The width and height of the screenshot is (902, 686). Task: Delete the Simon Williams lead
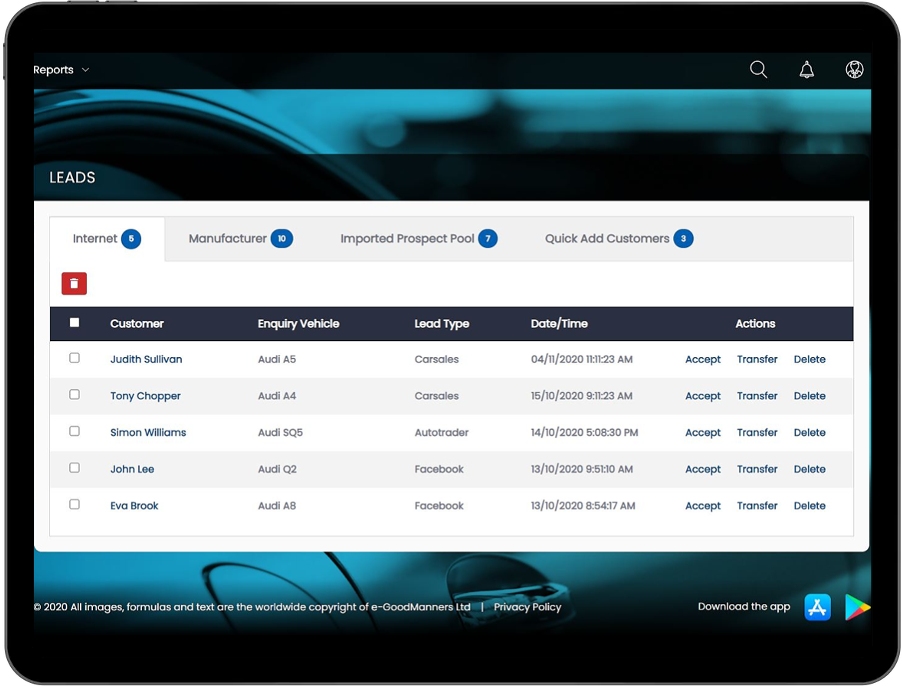(x=809, y=433)
